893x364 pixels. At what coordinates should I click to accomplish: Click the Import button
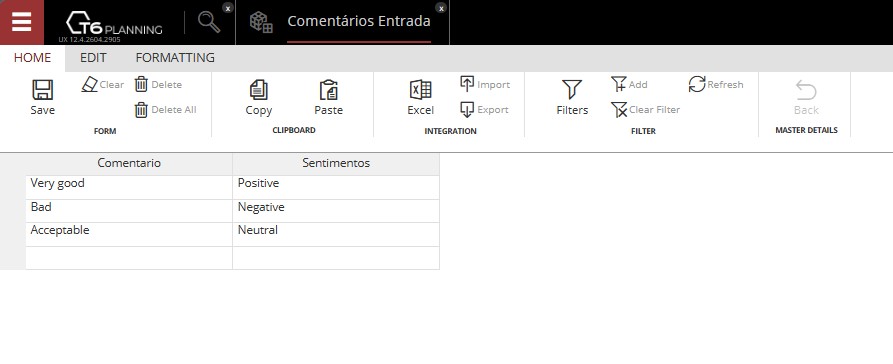point(485,84)
